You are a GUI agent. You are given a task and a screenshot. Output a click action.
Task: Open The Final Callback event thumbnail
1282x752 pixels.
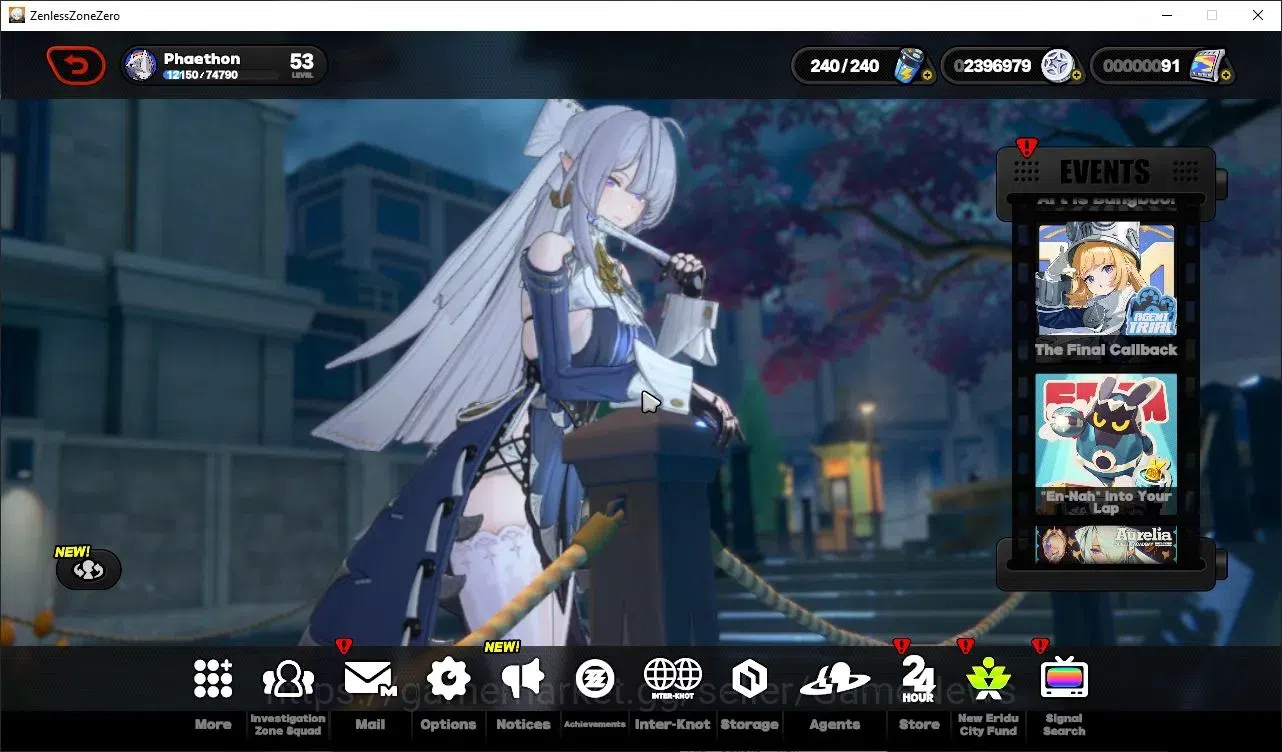click(1106, 280)
